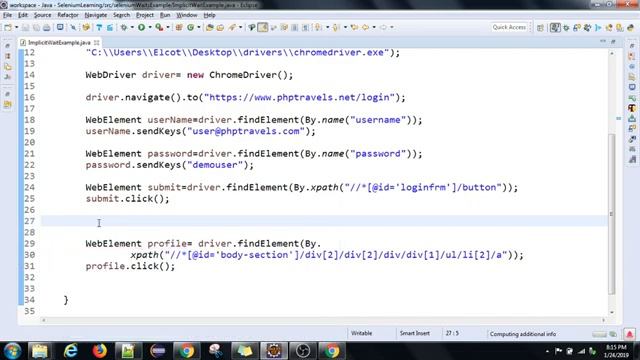Open Eclipse from the taskbar

click(x=158, y=351)
